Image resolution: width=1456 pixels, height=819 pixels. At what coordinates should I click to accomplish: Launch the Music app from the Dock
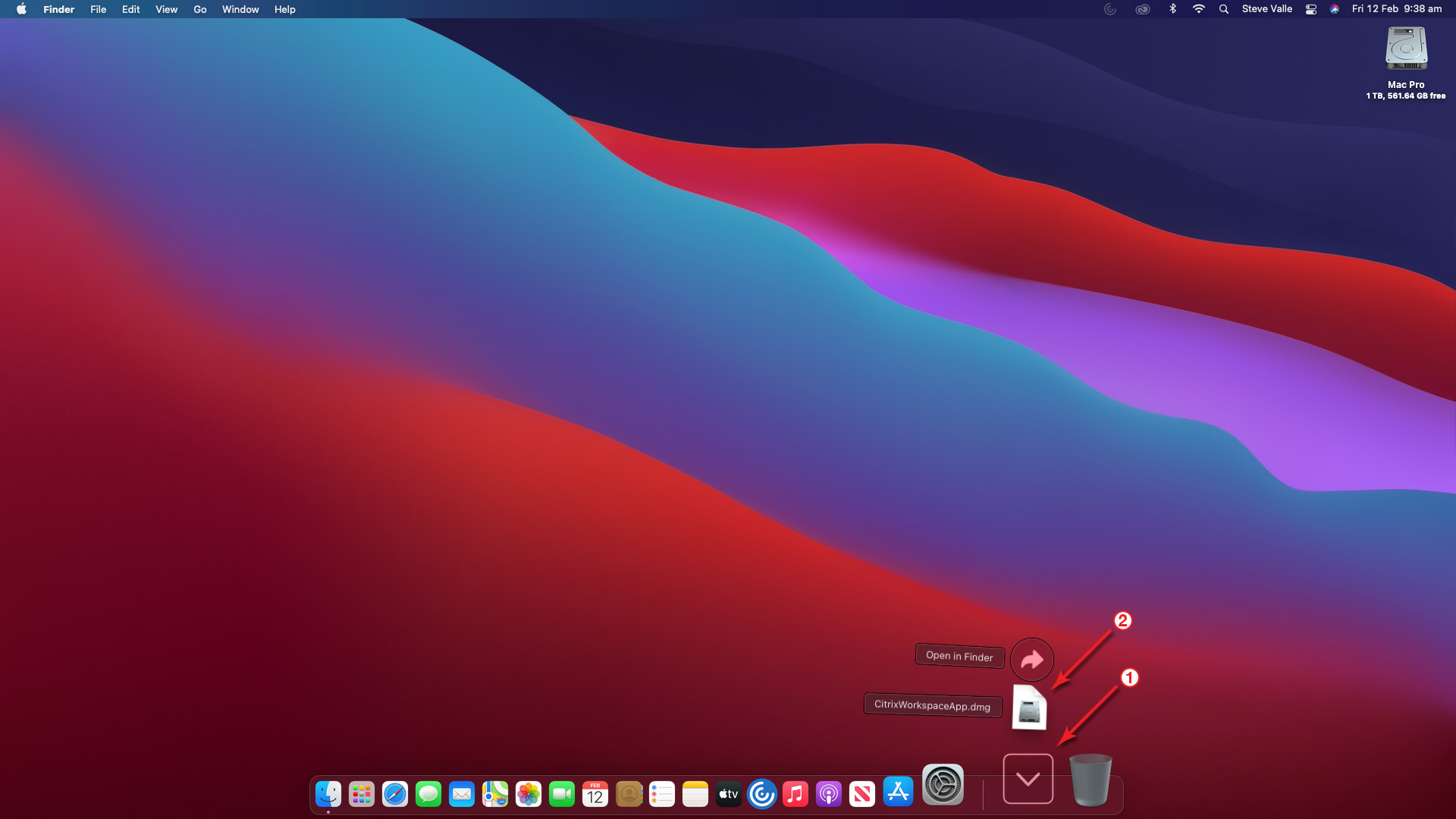(x=795, y=794)
